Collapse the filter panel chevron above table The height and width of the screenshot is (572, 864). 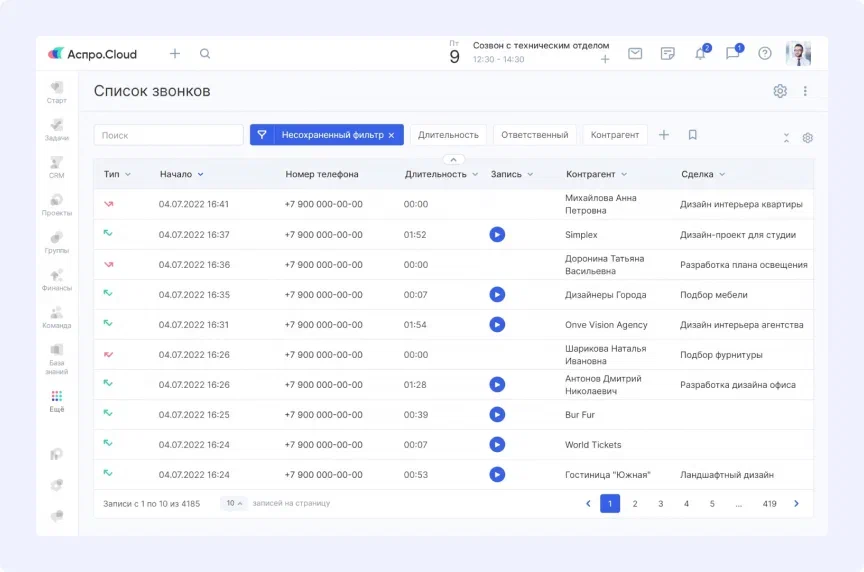click(x=452, y=160)
